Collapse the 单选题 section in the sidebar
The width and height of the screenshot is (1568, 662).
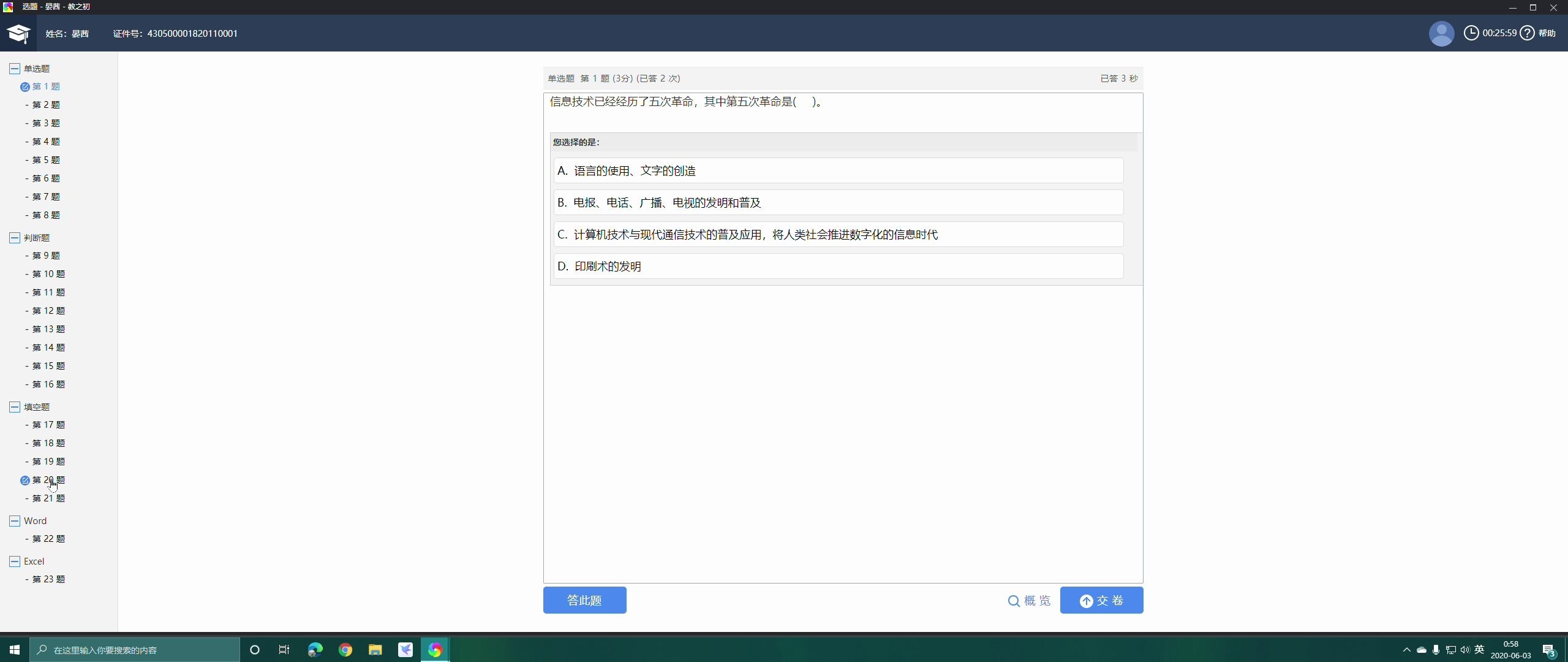click(x=14, y=69)
